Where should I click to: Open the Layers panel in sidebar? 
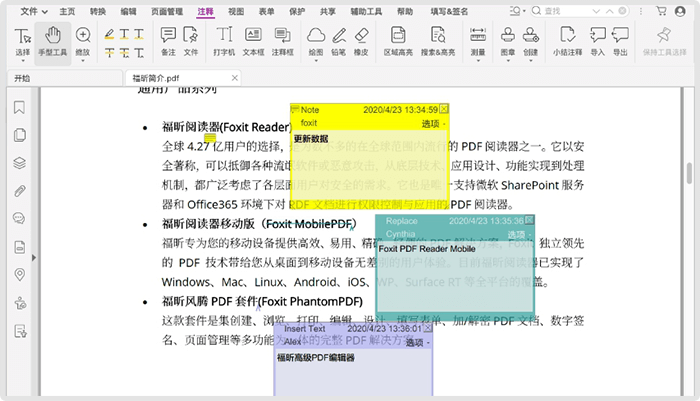pyautogui.click(x=19, y=163)
